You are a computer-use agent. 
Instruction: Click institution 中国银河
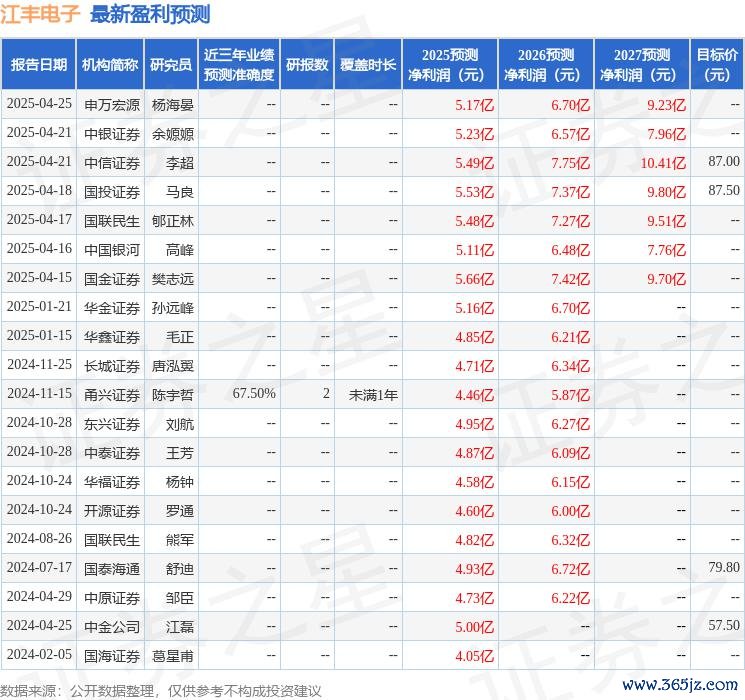tap(112, 250)
